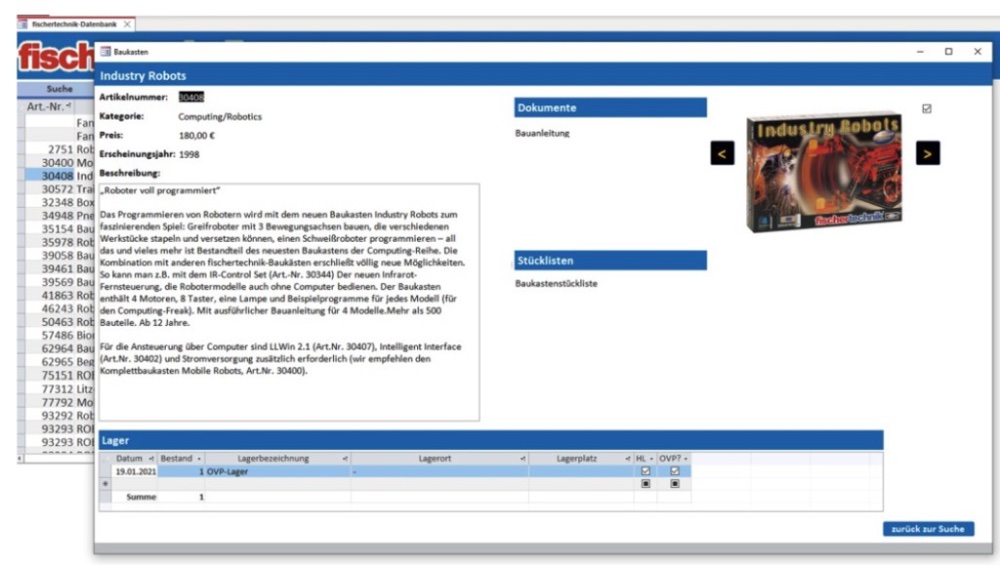1000x566 pixels.
Task: Maximize the Baukasten window
Action: pyautogui.click(x=948, y=52)
